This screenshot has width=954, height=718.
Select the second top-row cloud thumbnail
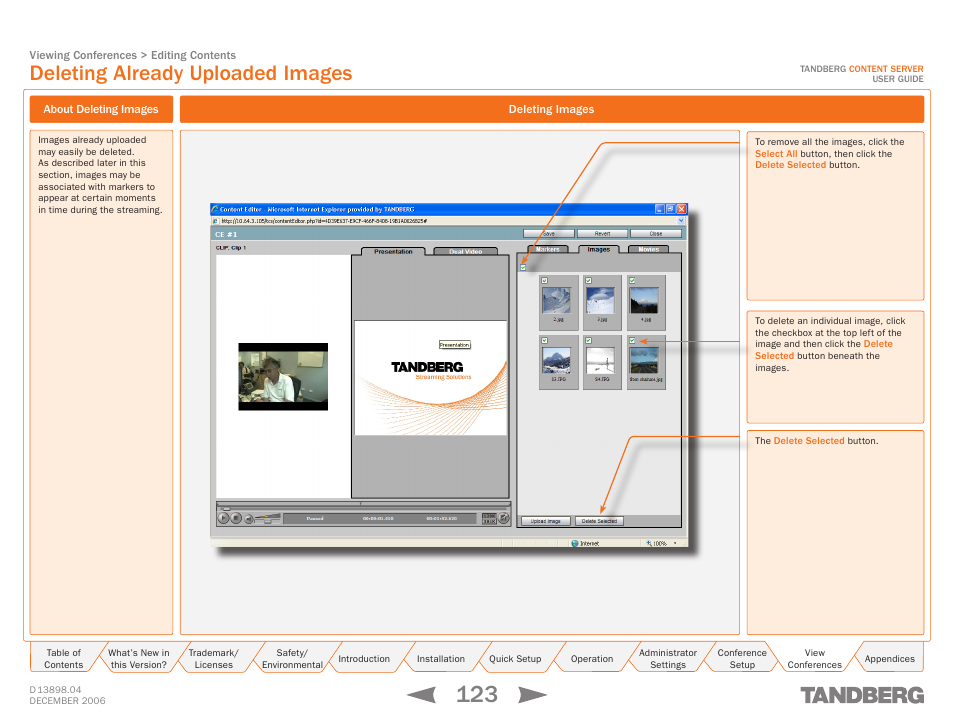tap(601, 301)
